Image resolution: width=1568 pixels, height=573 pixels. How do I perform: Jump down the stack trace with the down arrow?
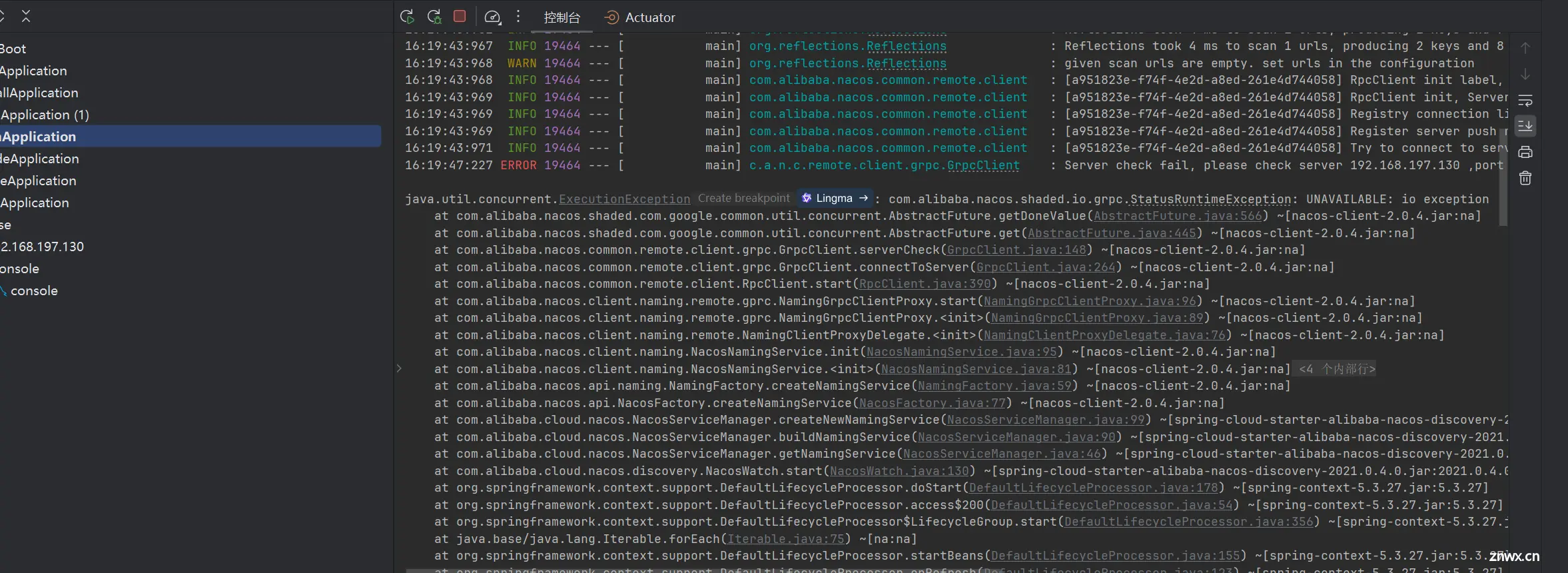tap(1525, 74)
